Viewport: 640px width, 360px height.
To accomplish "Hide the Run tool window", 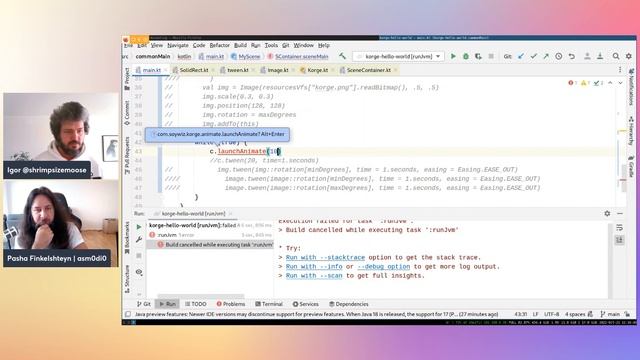I will [x=620, y=213].
